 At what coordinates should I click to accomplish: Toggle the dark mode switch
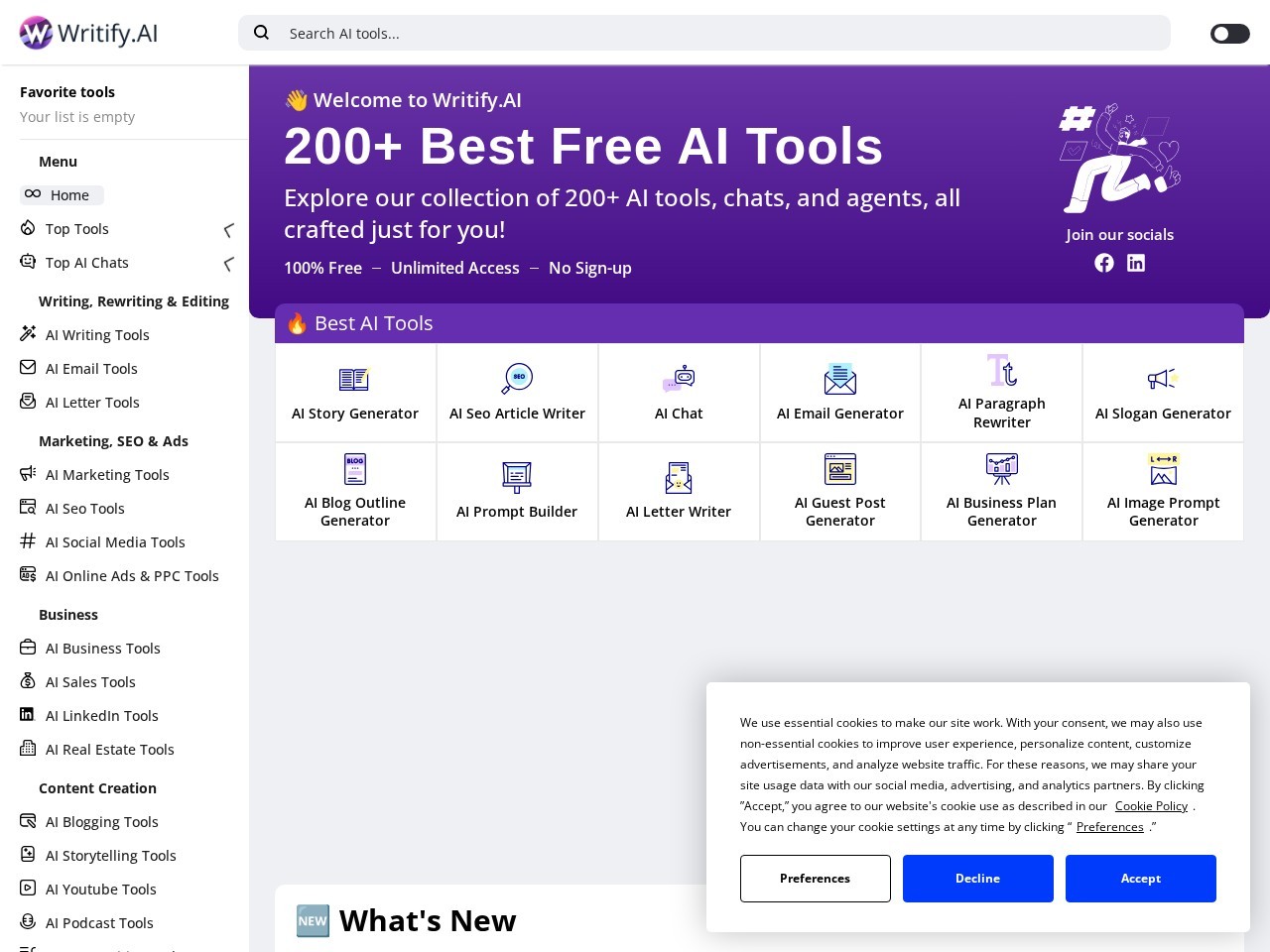[x=1228, y=34]
